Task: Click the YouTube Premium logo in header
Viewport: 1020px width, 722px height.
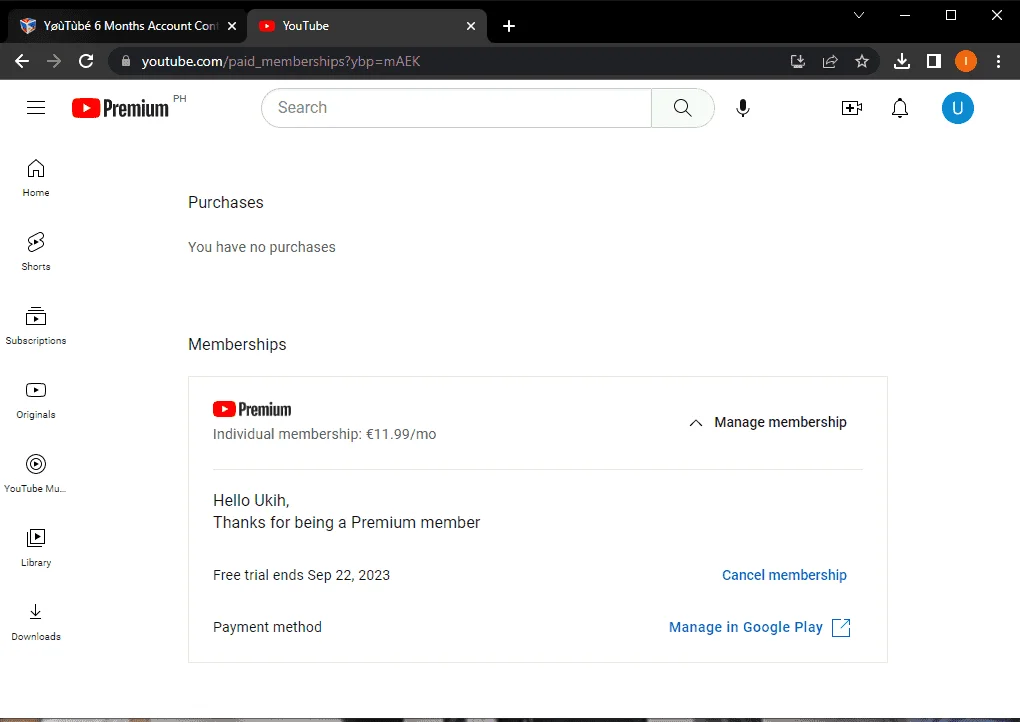Action: click(120, 108)
